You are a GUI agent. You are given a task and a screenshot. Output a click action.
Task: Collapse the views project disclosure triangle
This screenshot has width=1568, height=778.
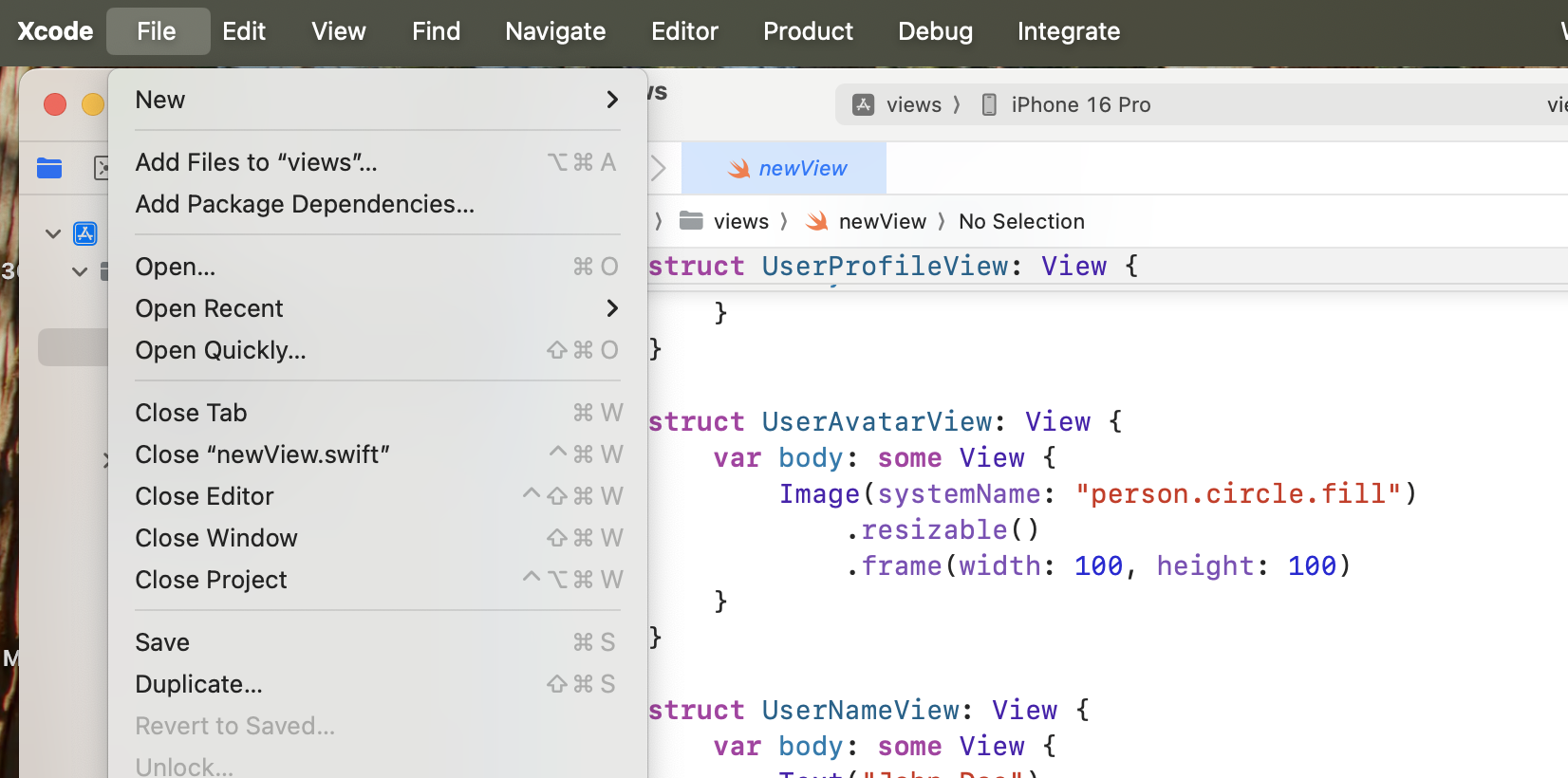(x=53, y=233)
